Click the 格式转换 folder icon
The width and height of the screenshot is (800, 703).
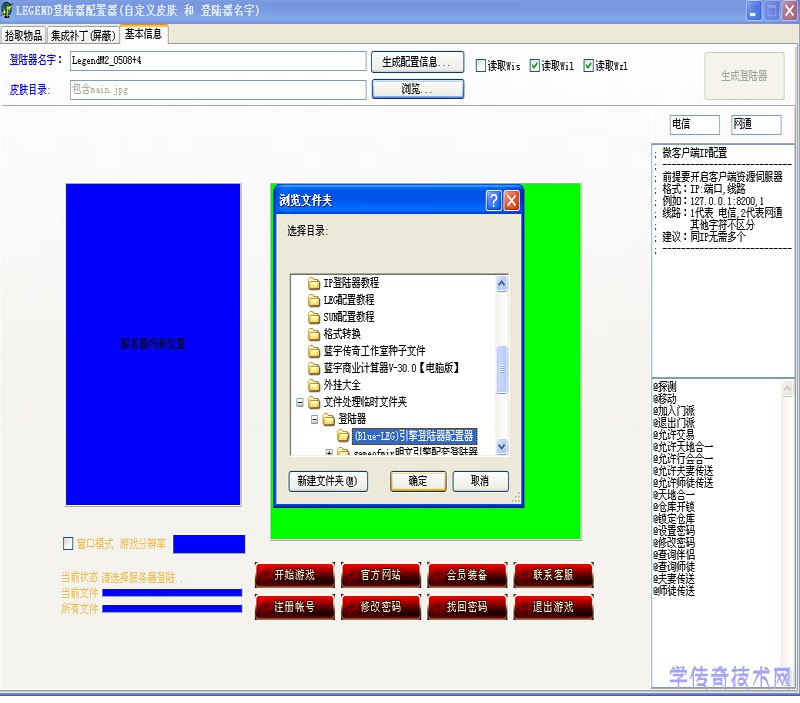coord(313,334)
